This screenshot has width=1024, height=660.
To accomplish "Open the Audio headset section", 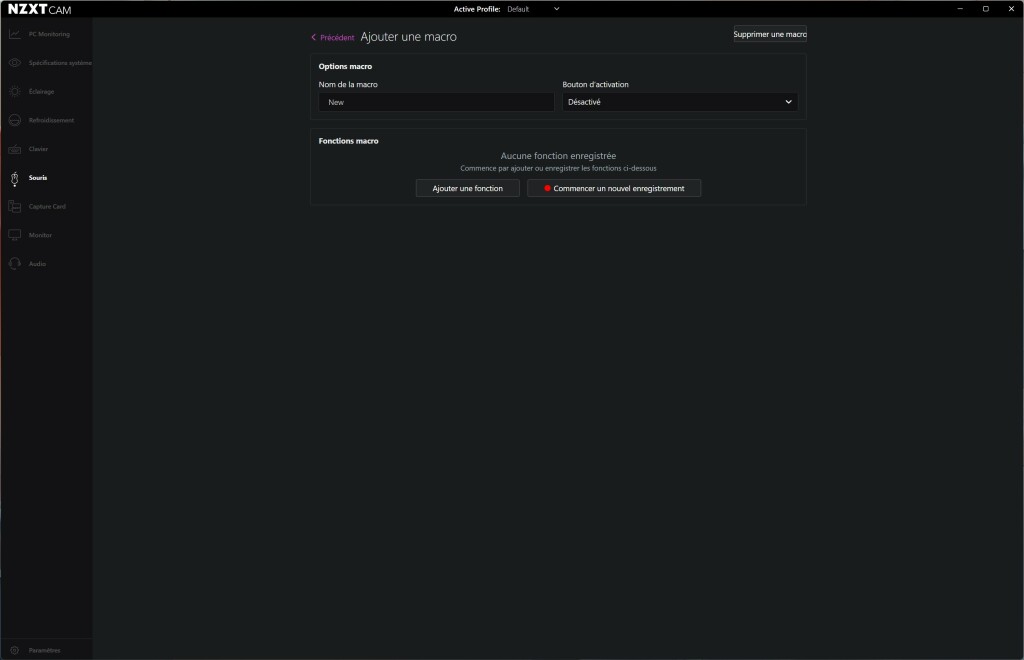I will tap(14, 263).
